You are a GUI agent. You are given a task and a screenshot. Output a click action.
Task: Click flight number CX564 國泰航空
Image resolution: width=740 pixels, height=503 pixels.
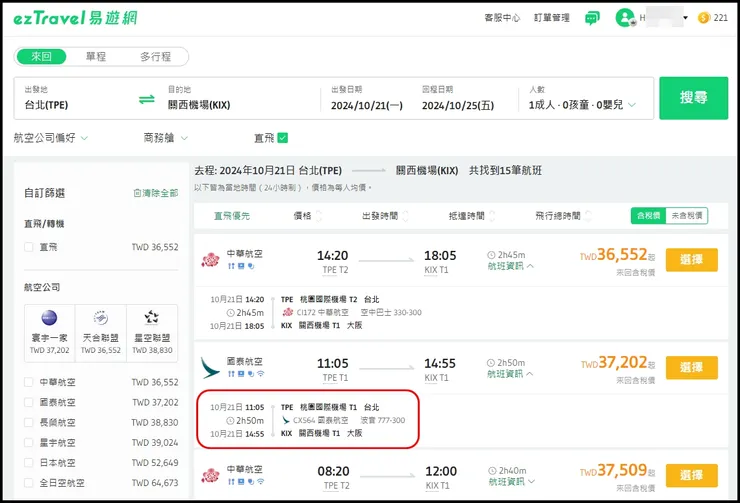point(321,420)
